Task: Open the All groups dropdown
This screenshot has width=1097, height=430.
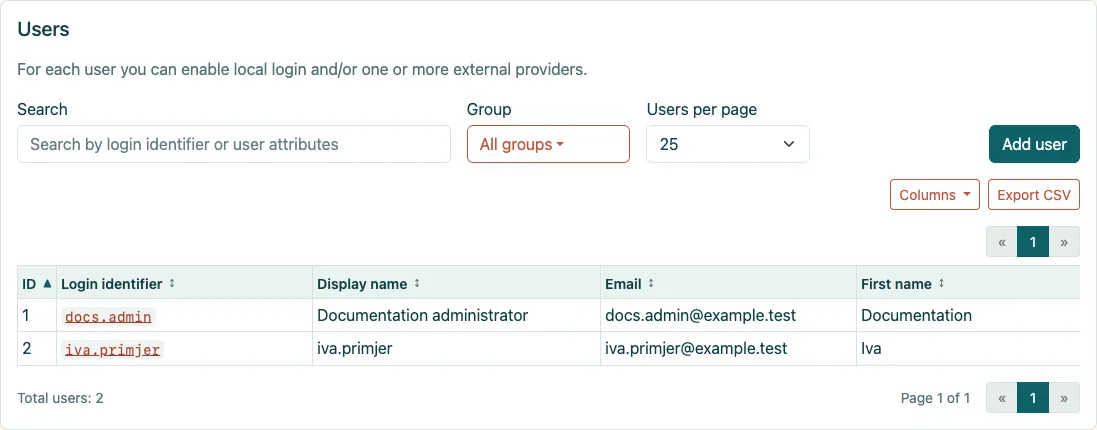Action: point(548,144)
